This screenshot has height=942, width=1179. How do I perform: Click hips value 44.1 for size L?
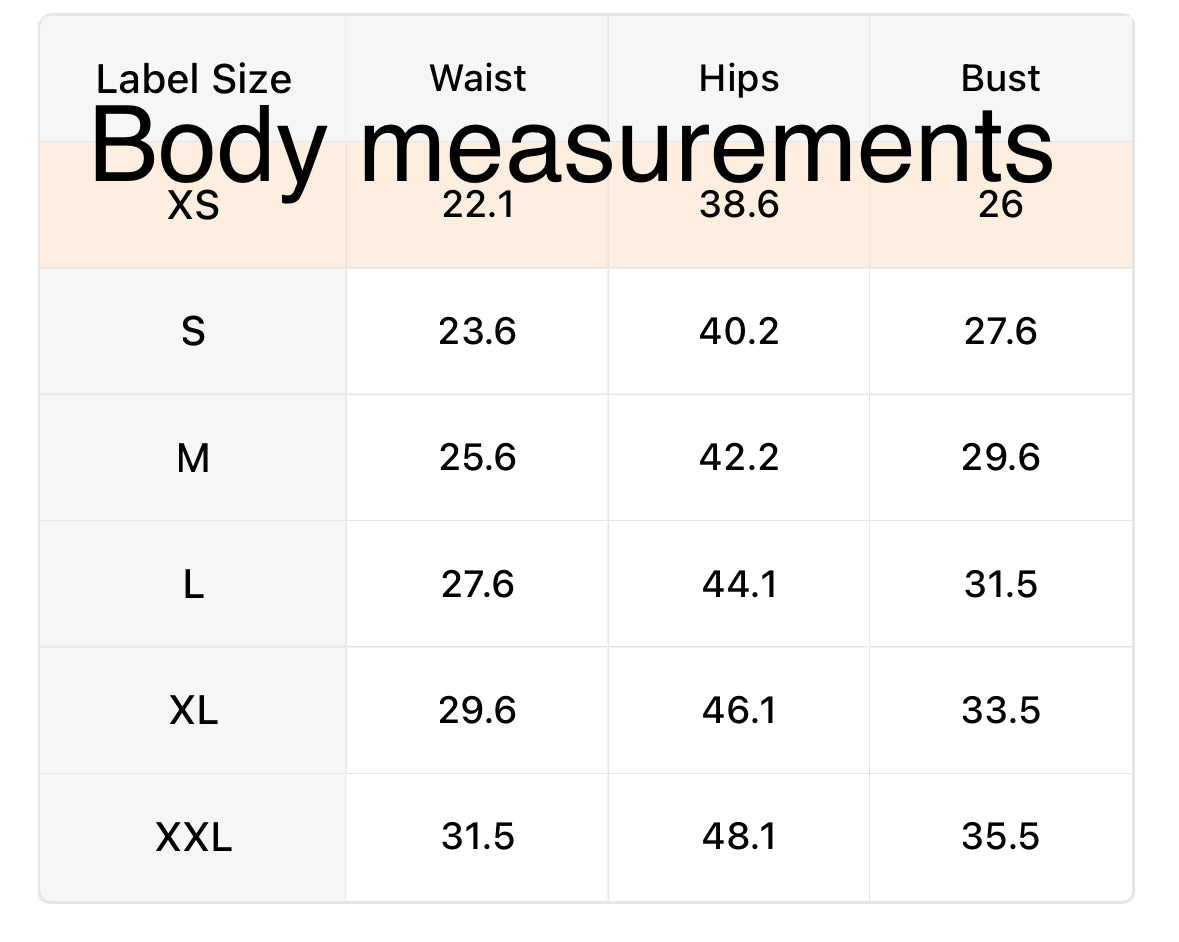739,584
